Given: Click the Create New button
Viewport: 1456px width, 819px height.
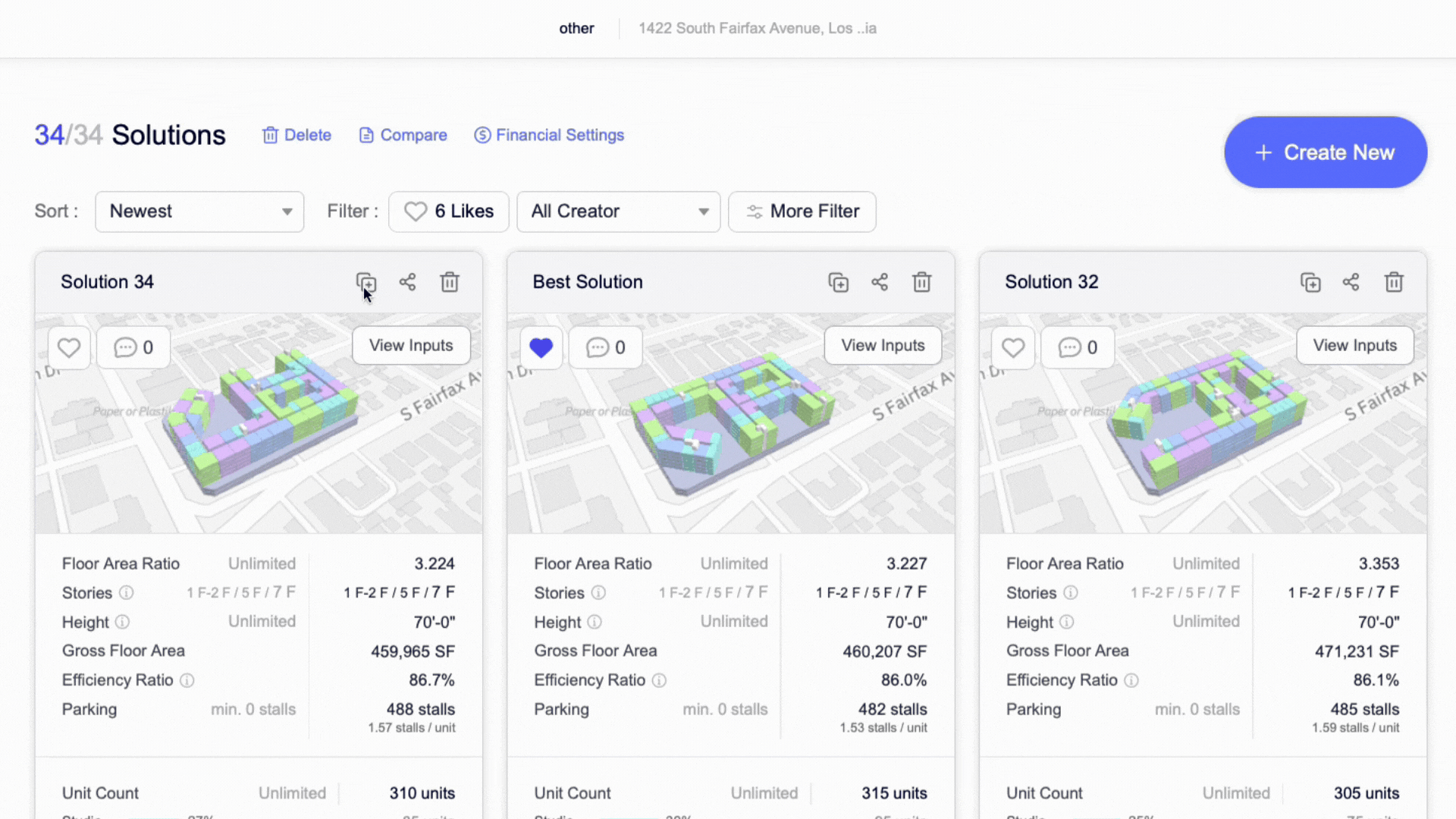Looking at the screenshot, I should [1325, 152].
